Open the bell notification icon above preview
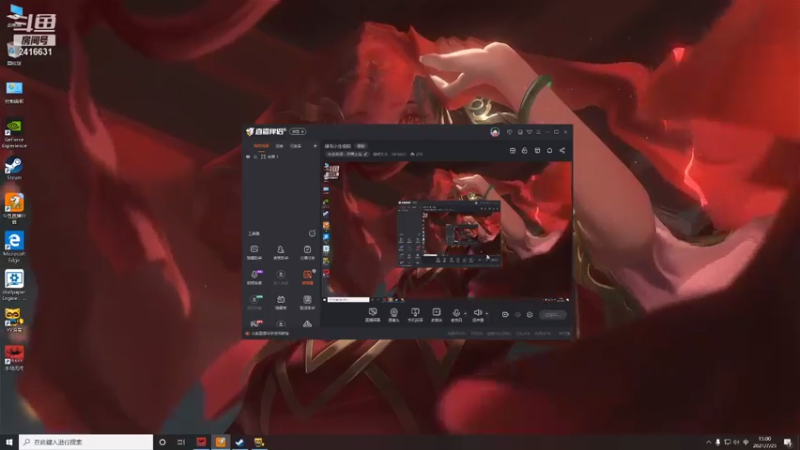 (549, 151)
